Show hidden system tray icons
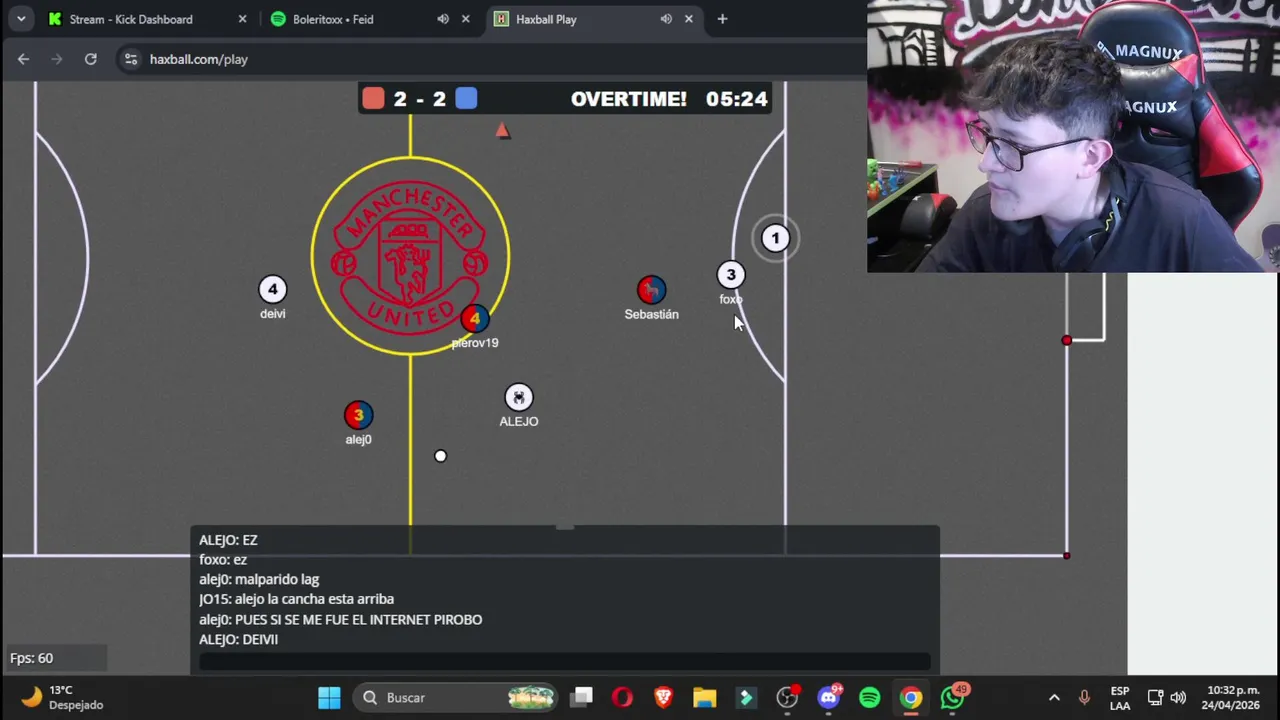This screenshot has height=720, width=1280. click(1054, 698)
